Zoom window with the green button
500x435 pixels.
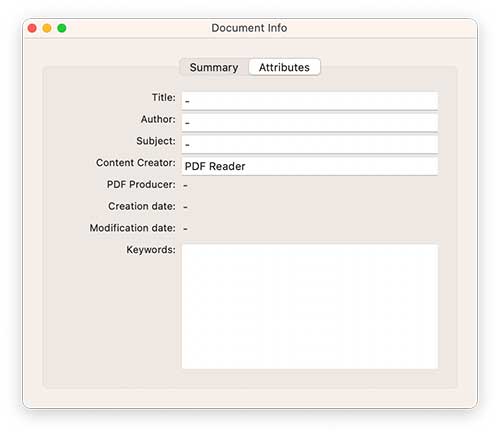click(62, 28)
